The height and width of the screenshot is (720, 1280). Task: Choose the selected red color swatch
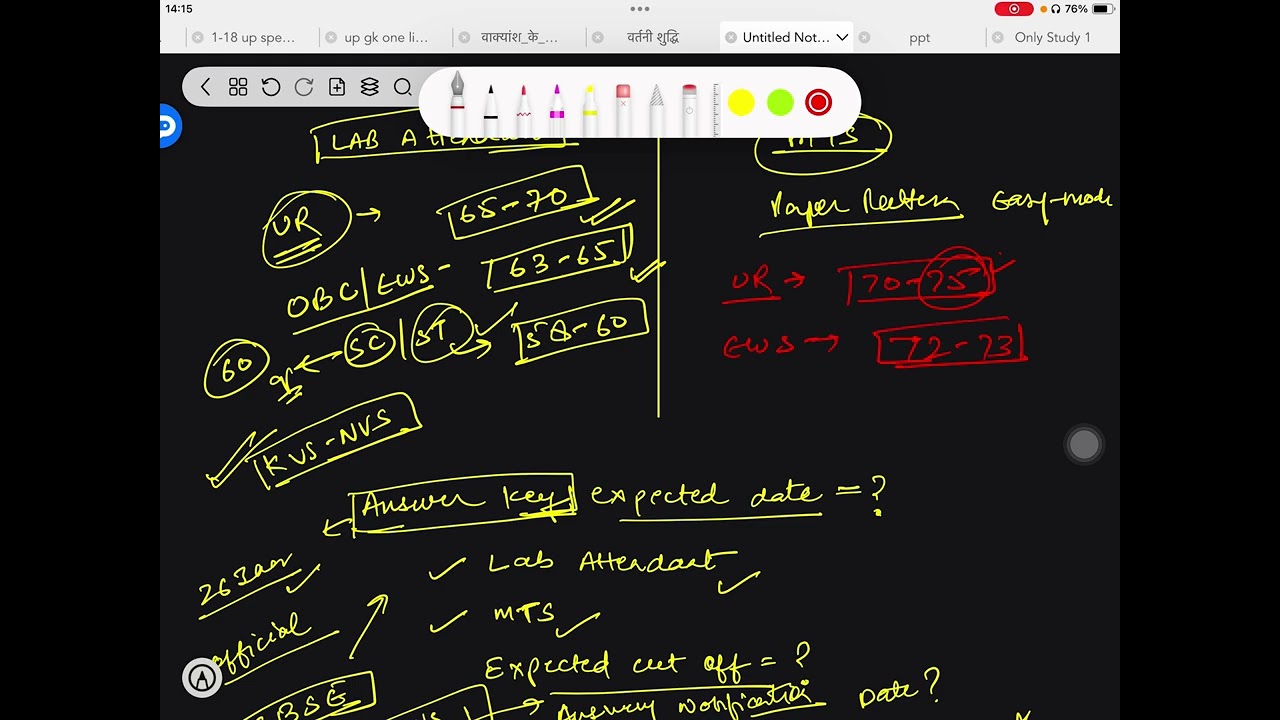[x=818, y=102]
